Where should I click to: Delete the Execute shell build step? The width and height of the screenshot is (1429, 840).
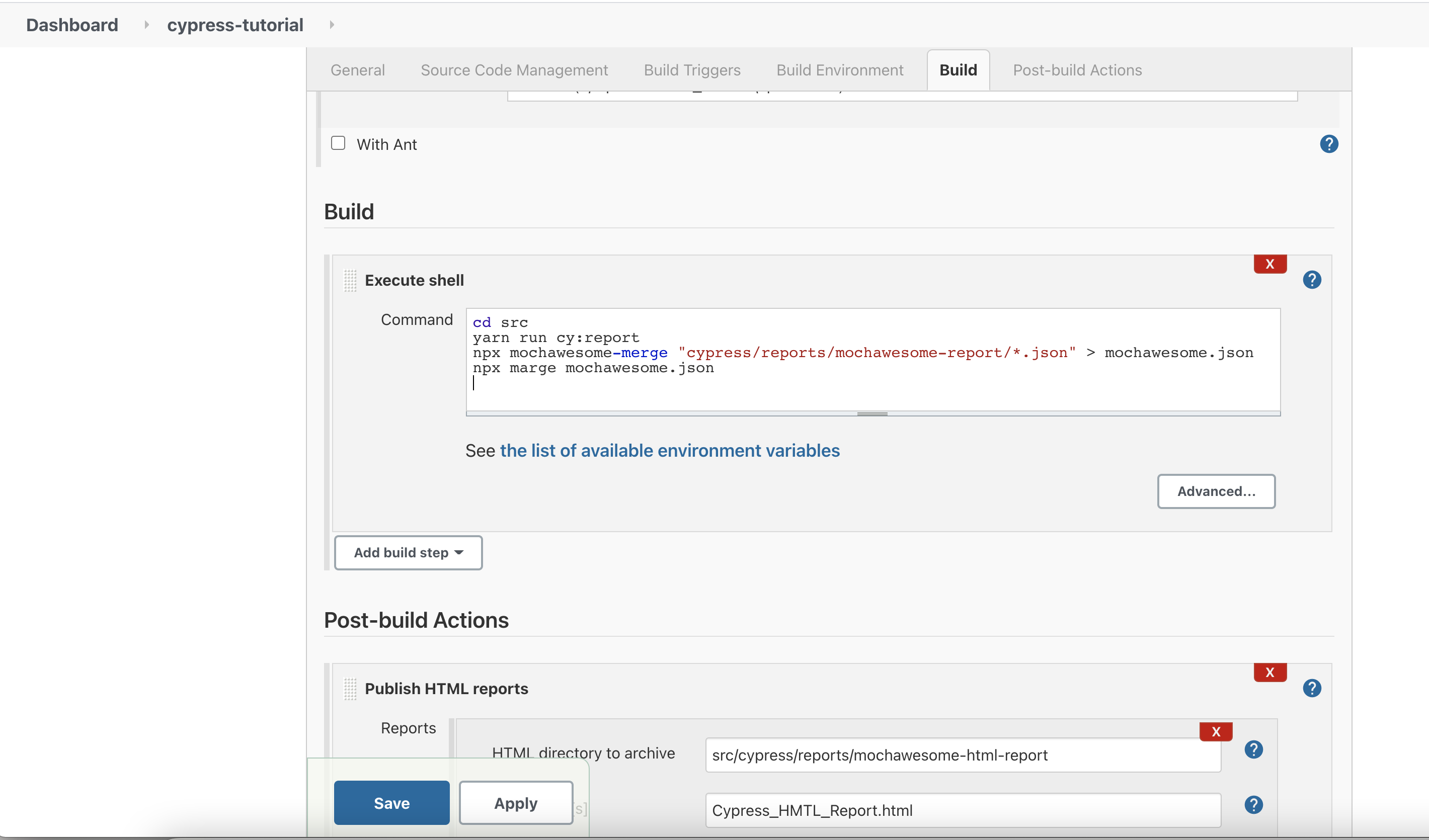(x=1269, y=264)
